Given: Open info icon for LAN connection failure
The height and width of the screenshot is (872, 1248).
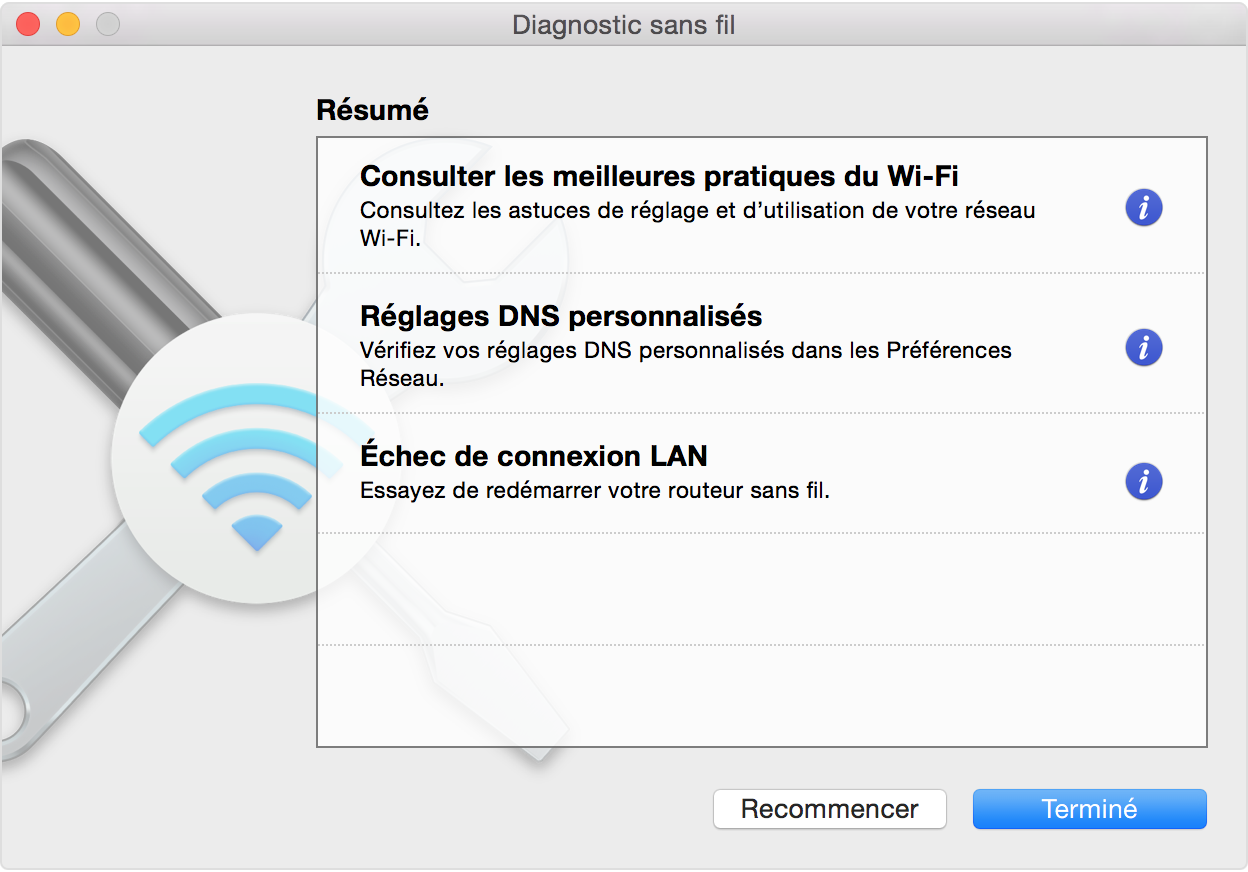Looking at the screenshot, I should [1143, 481].
